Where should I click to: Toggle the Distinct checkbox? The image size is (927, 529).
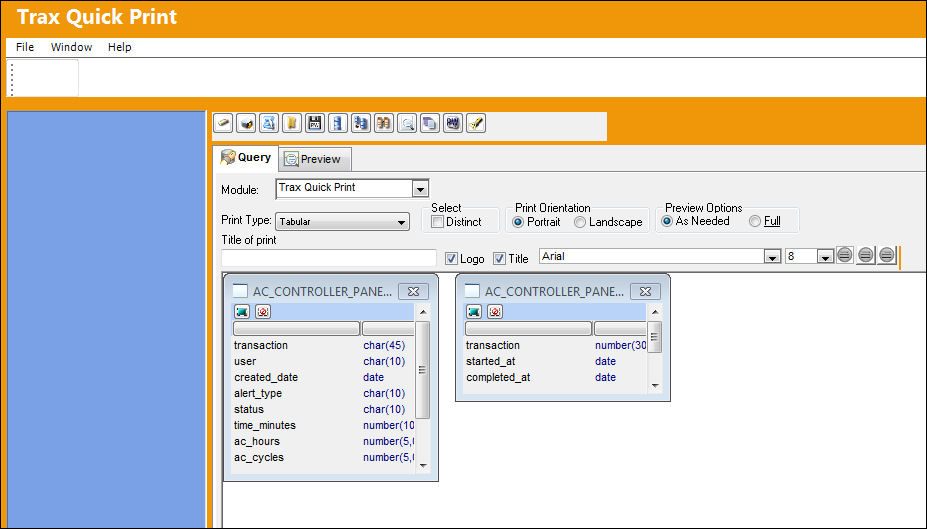tap(437, 222)
